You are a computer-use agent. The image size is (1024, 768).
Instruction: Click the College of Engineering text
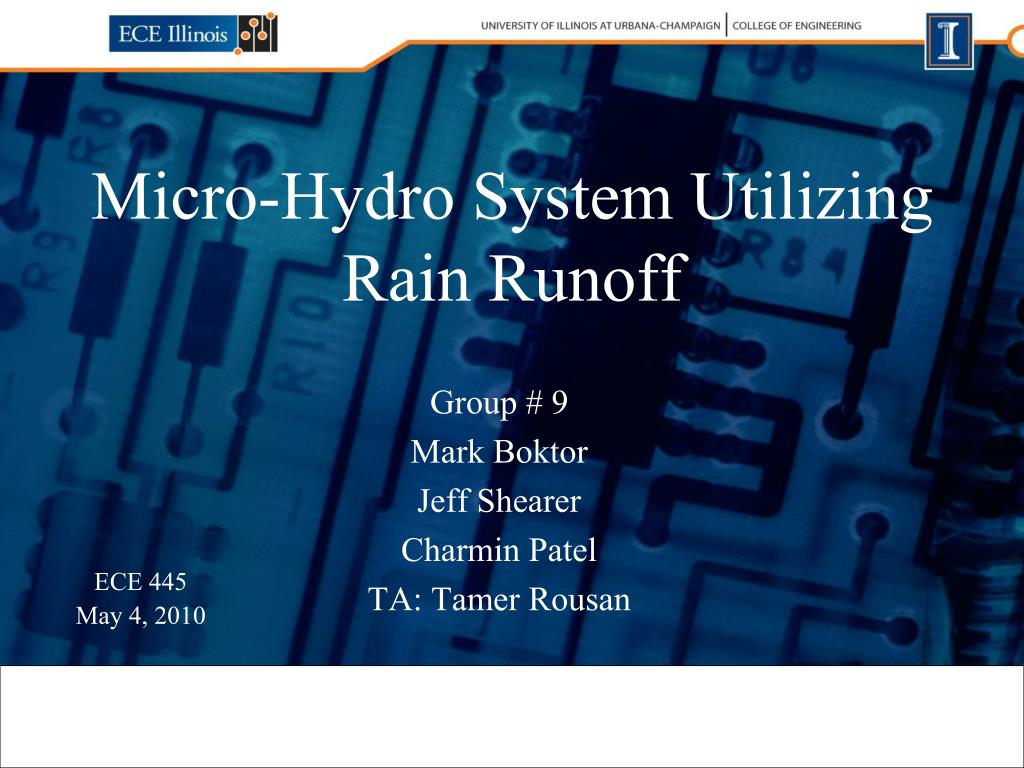797,26
